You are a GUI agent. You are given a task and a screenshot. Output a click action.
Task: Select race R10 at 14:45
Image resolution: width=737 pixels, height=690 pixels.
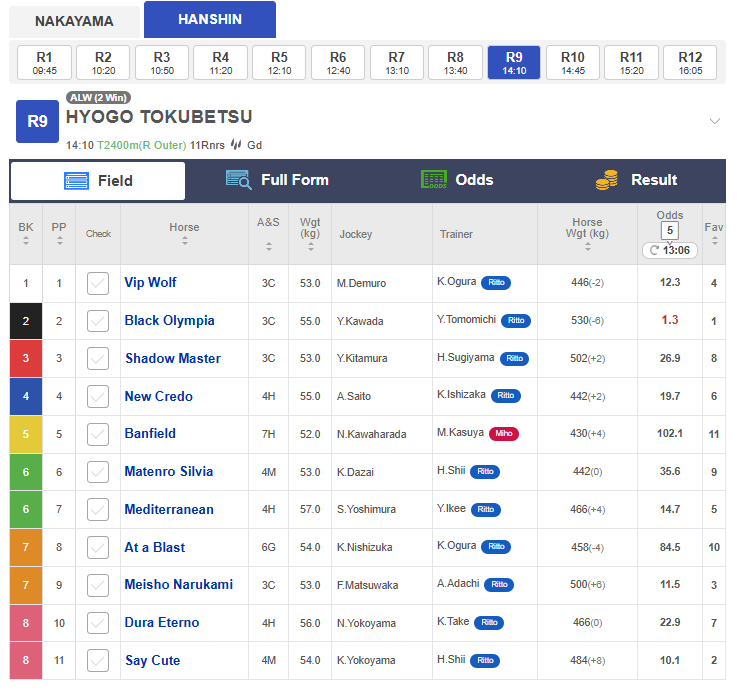[x=572, y=63]
